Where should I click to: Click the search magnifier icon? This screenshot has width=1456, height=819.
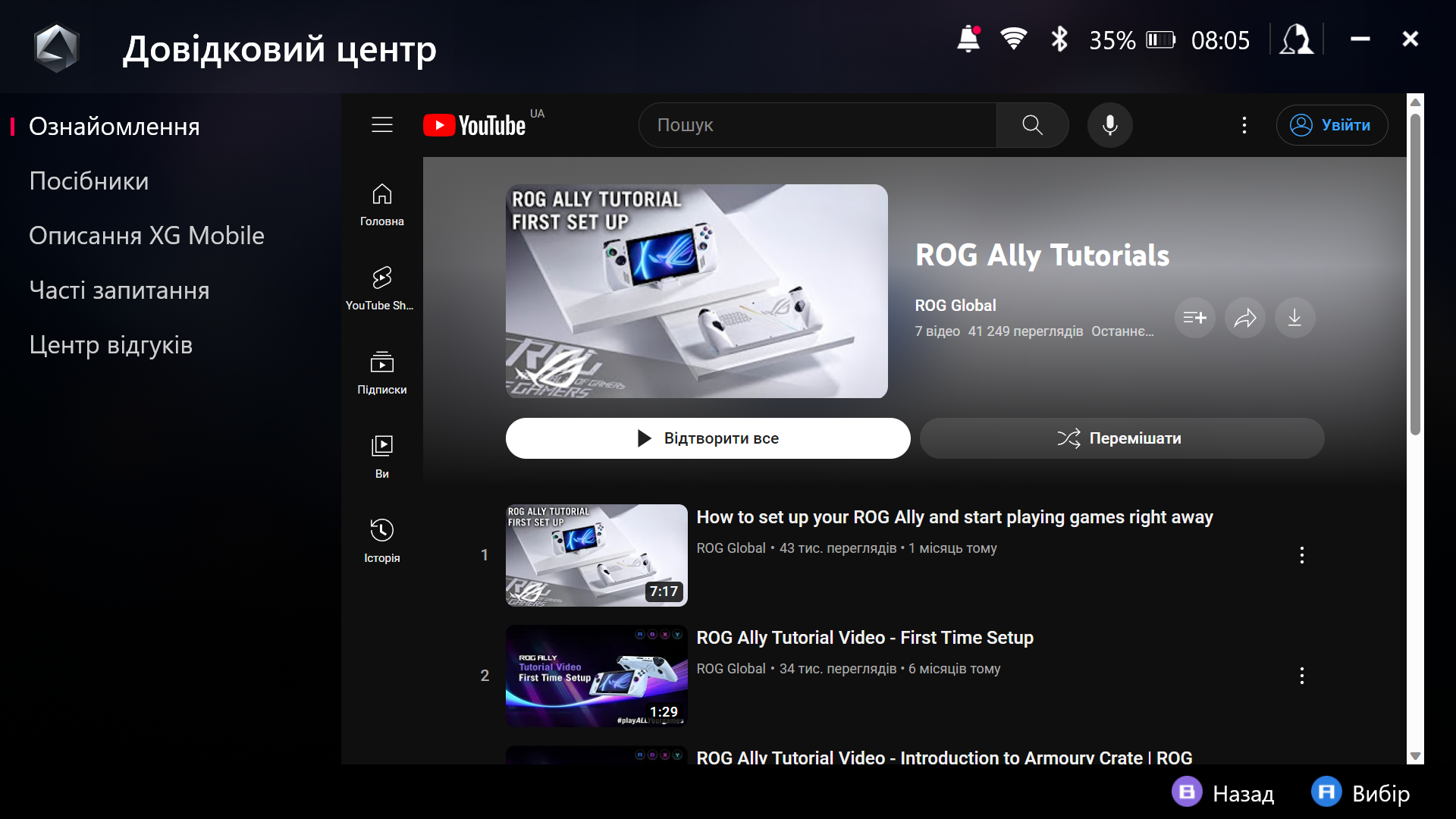pyautogui.click(x=1032, y=125)
